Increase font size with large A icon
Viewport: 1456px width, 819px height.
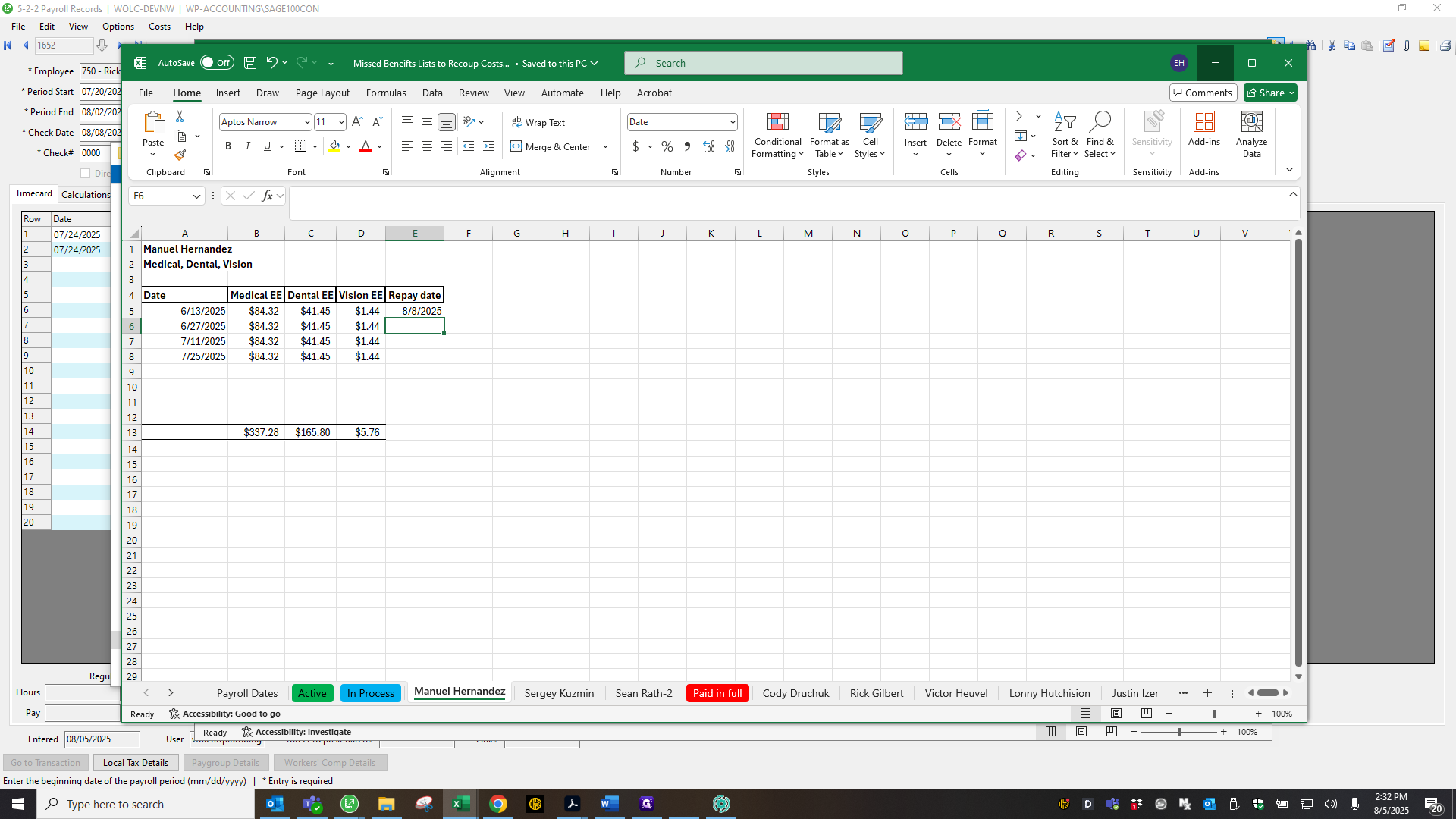357,121
